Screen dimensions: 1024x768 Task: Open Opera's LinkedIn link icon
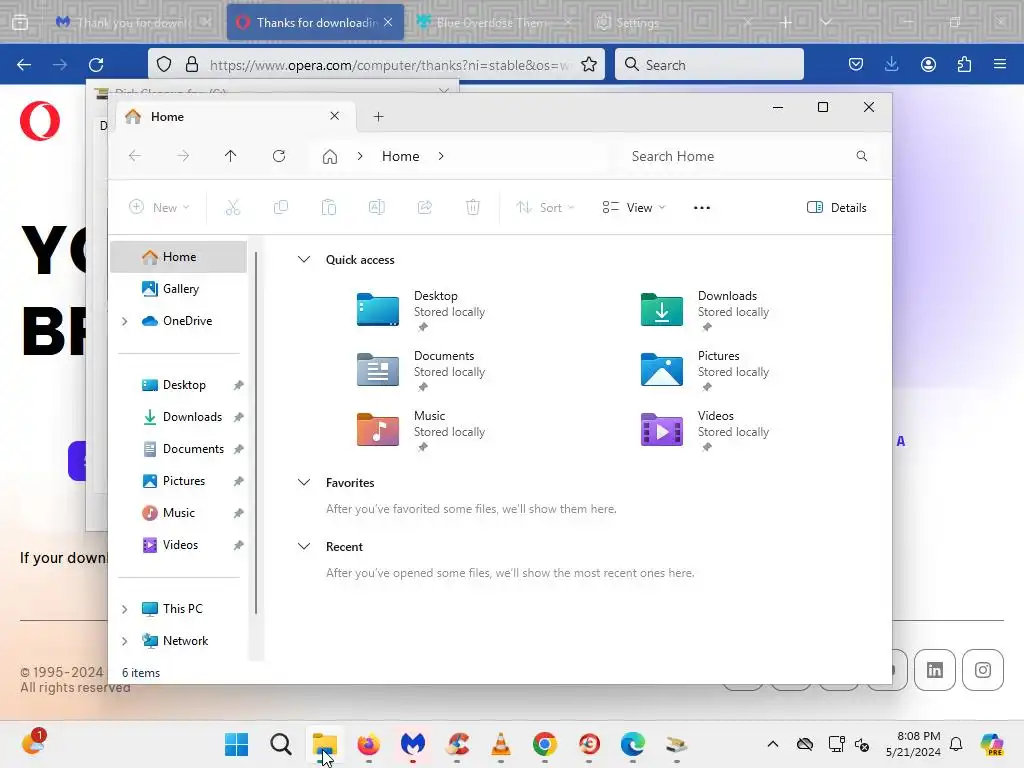click(935, 670)
